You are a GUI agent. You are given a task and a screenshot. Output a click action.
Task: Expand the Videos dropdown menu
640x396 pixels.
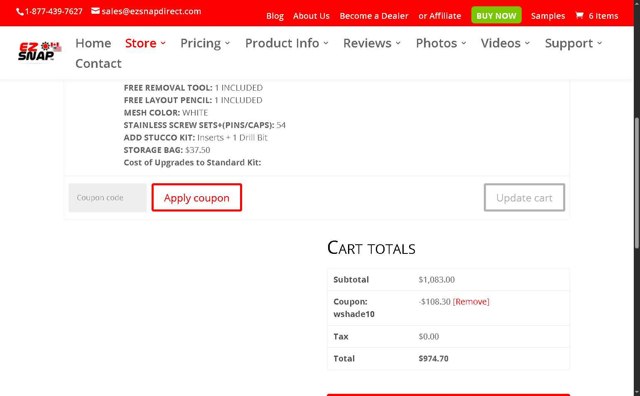click(x=505, y=43)
